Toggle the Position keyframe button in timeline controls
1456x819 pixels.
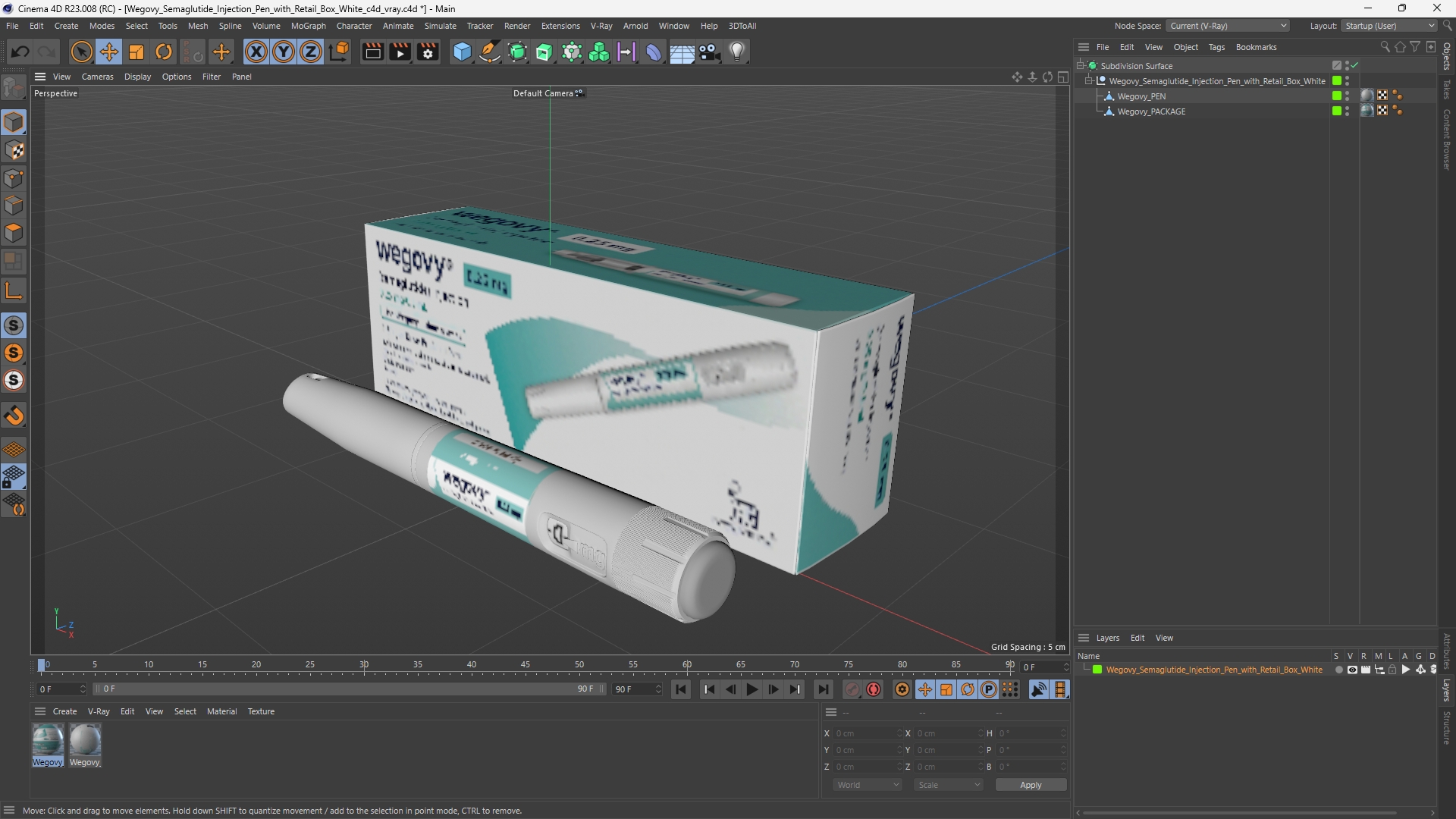pyautogui.click(x=925, y=689)
